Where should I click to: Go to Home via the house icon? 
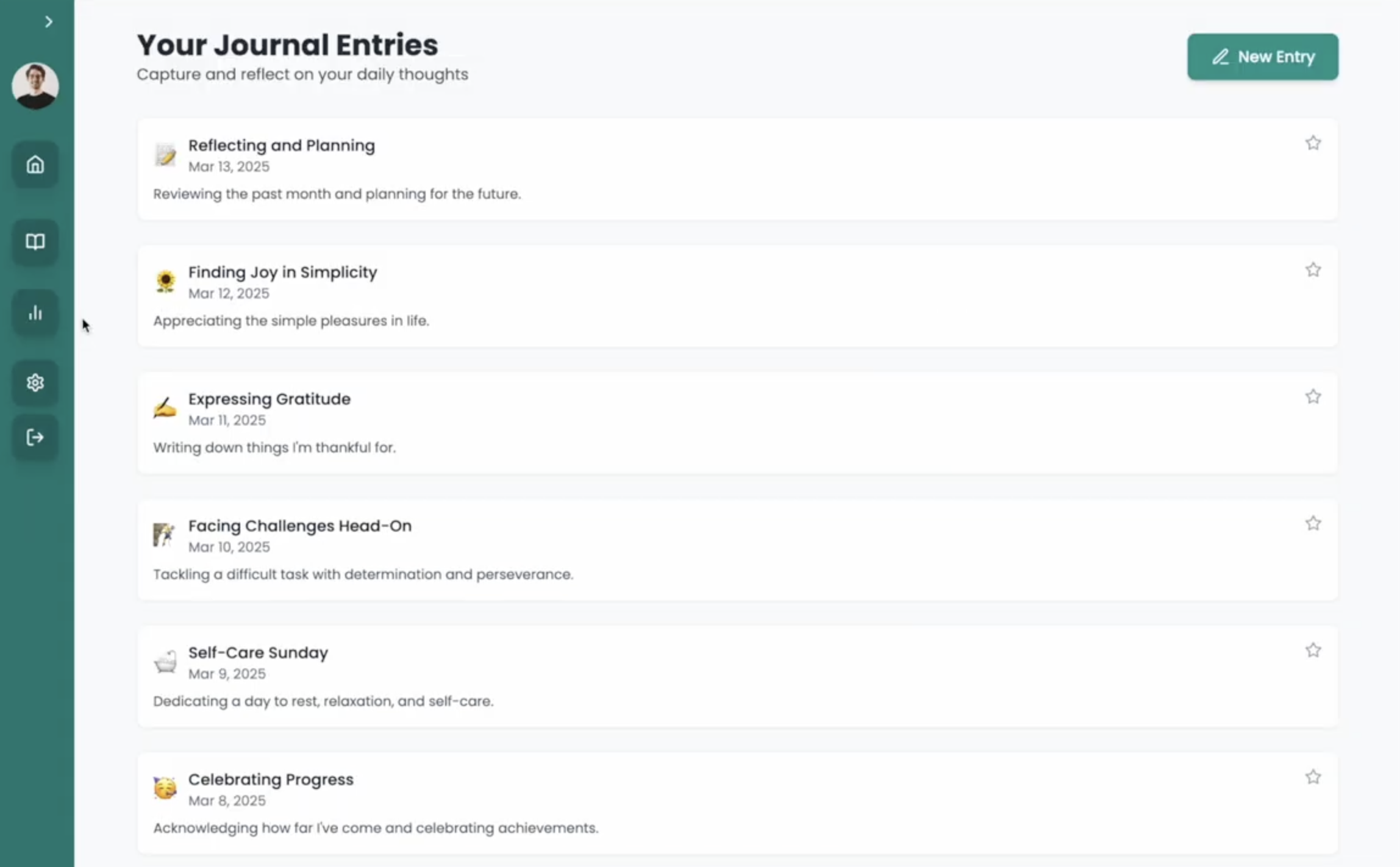(x=35, y=165)
